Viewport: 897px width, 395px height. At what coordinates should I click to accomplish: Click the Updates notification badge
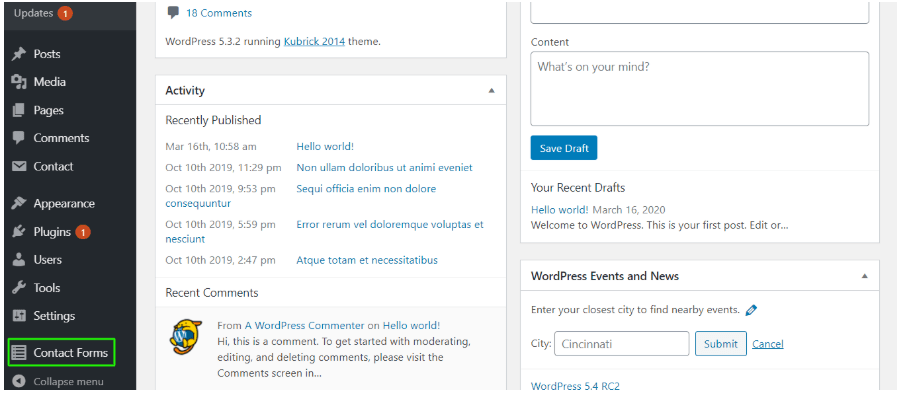coord(65,13)
